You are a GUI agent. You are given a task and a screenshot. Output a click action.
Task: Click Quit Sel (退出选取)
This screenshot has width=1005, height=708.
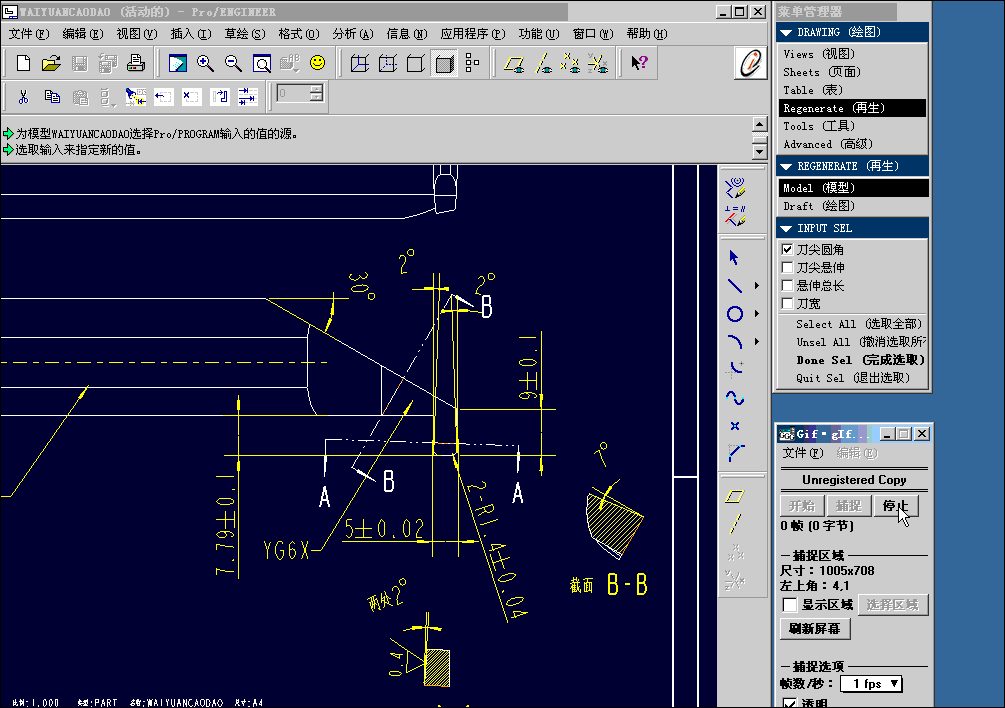click(x=852, y=378)
